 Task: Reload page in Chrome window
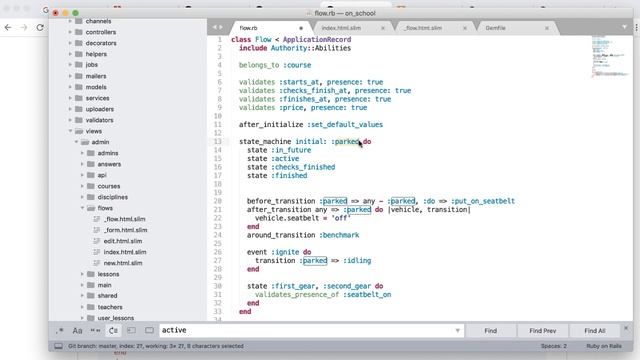pyautogui.click(x=40, y=28)
